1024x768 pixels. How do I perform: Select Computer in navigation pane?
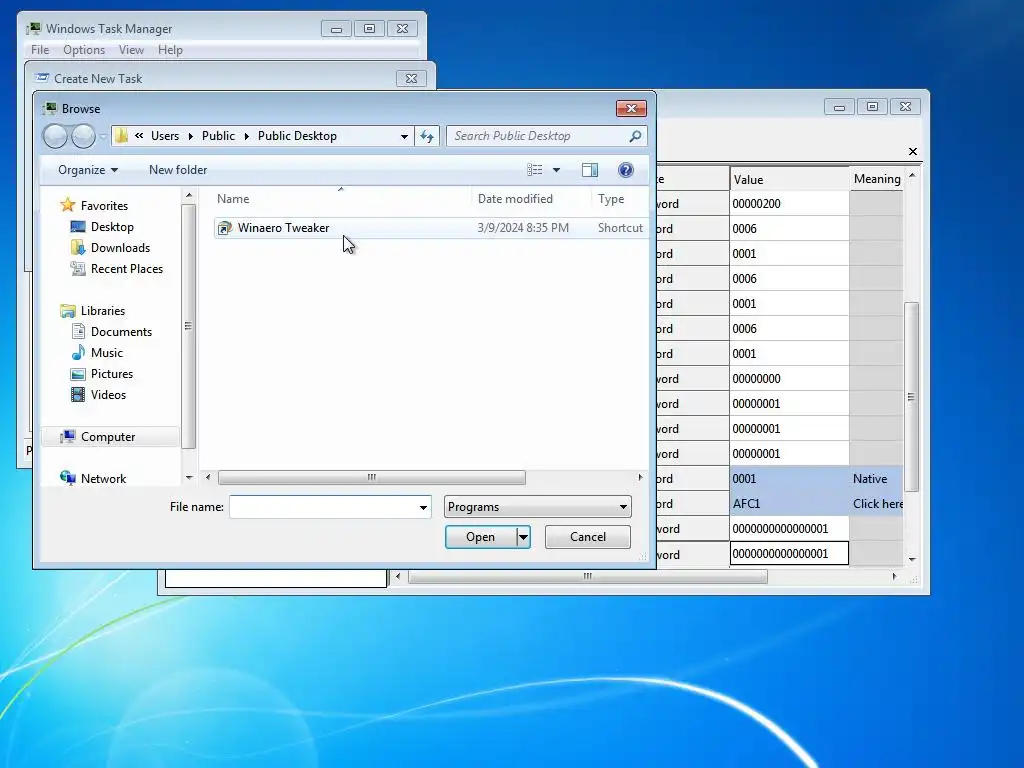(108, 437)
